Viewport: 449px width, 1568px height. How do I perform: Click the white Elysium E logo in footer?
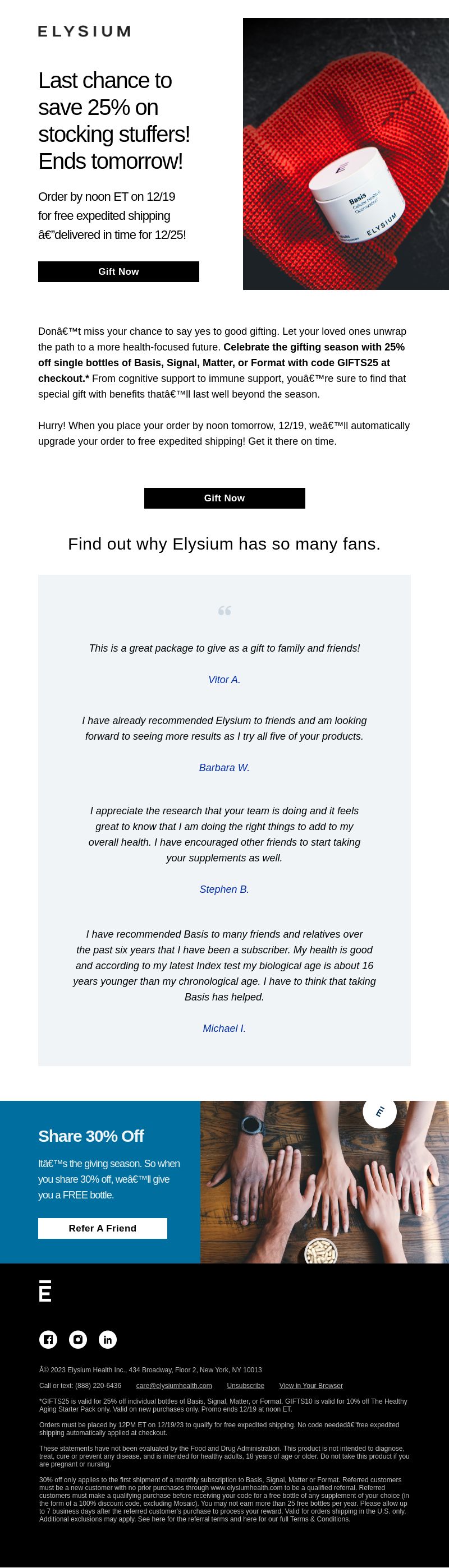[x=45, y=1291]
